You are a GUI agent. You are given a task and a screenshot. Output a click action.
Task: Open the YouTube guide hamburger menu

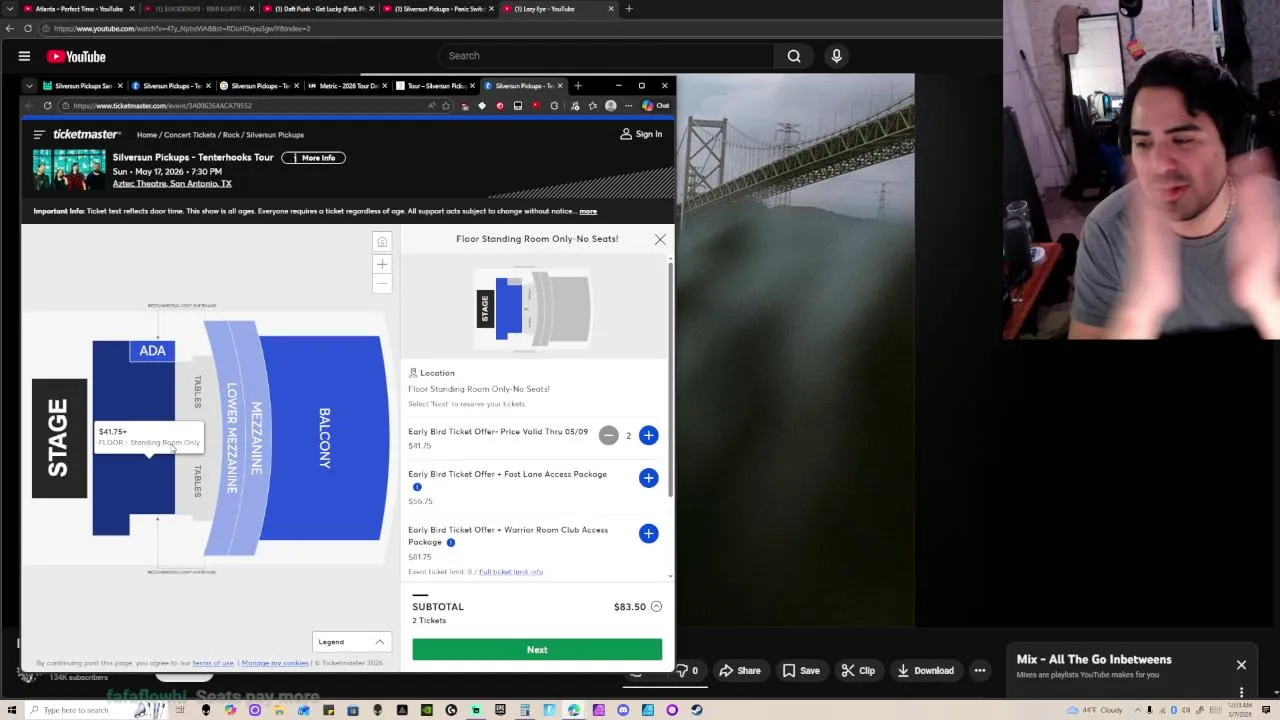click(24, 57)
